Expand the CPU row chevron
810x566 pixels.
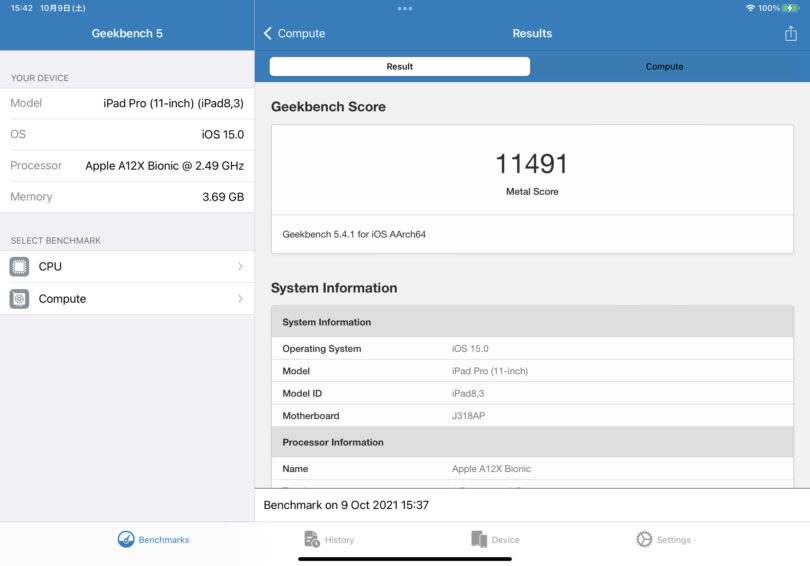point(240,266)
